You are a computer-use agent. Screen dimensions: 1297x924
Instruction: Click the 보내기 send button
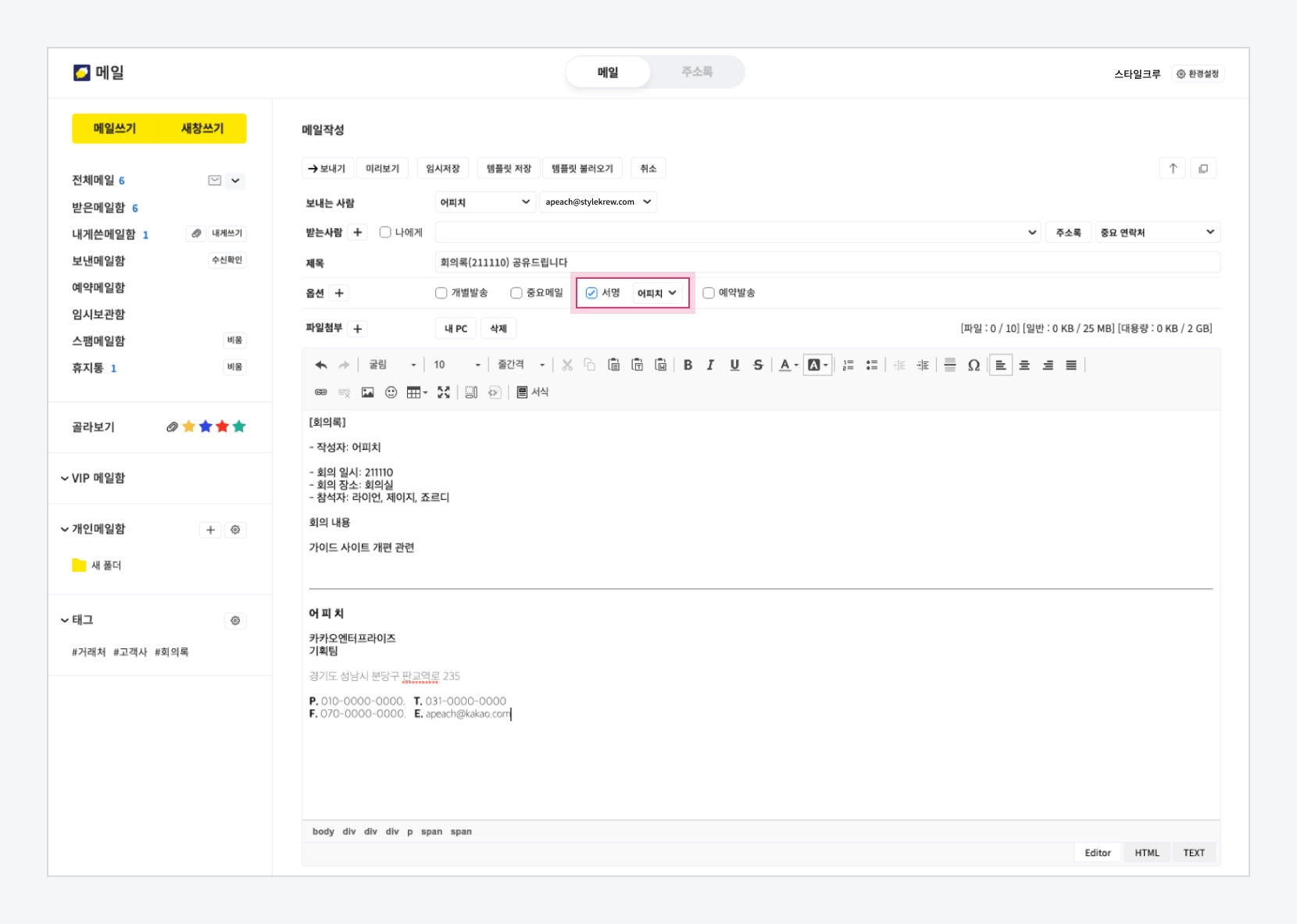point(327,169)
